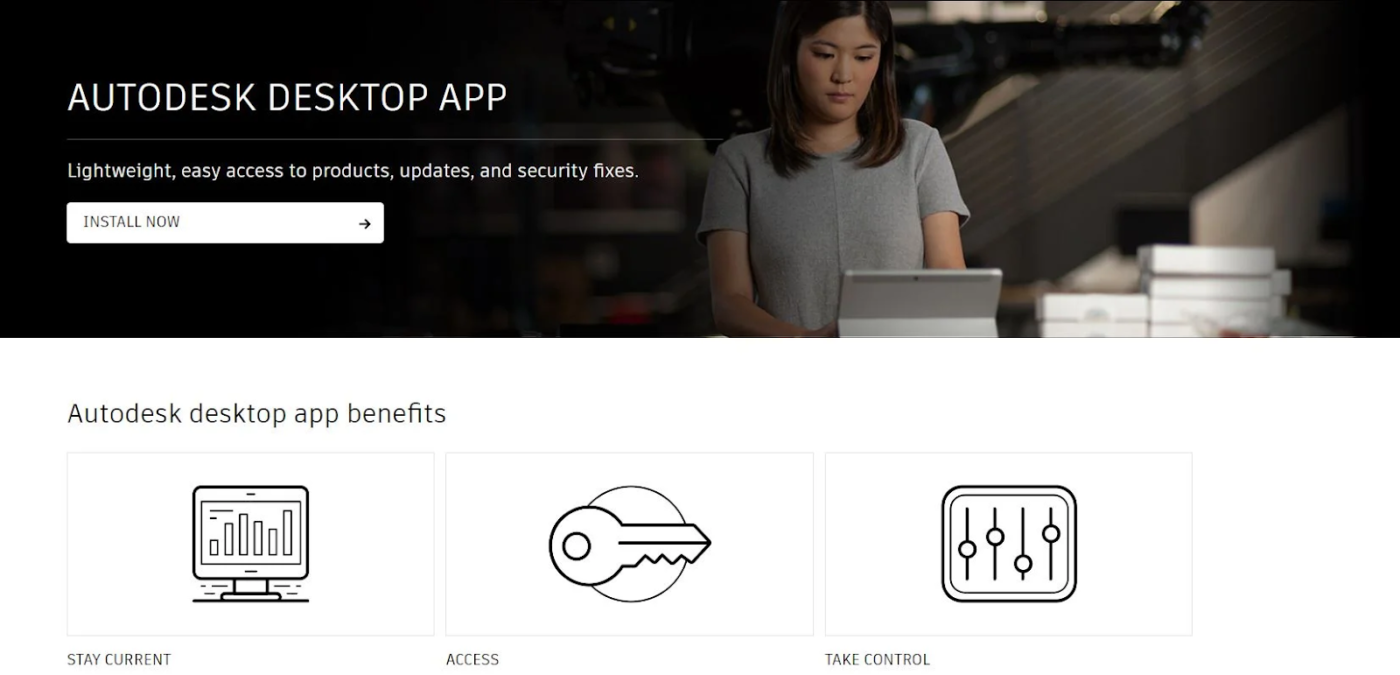Screen dimensions: 1400x675
Task: Open the STAY CURRENT label
Action: pyautogui.click(x=119, y=659)
